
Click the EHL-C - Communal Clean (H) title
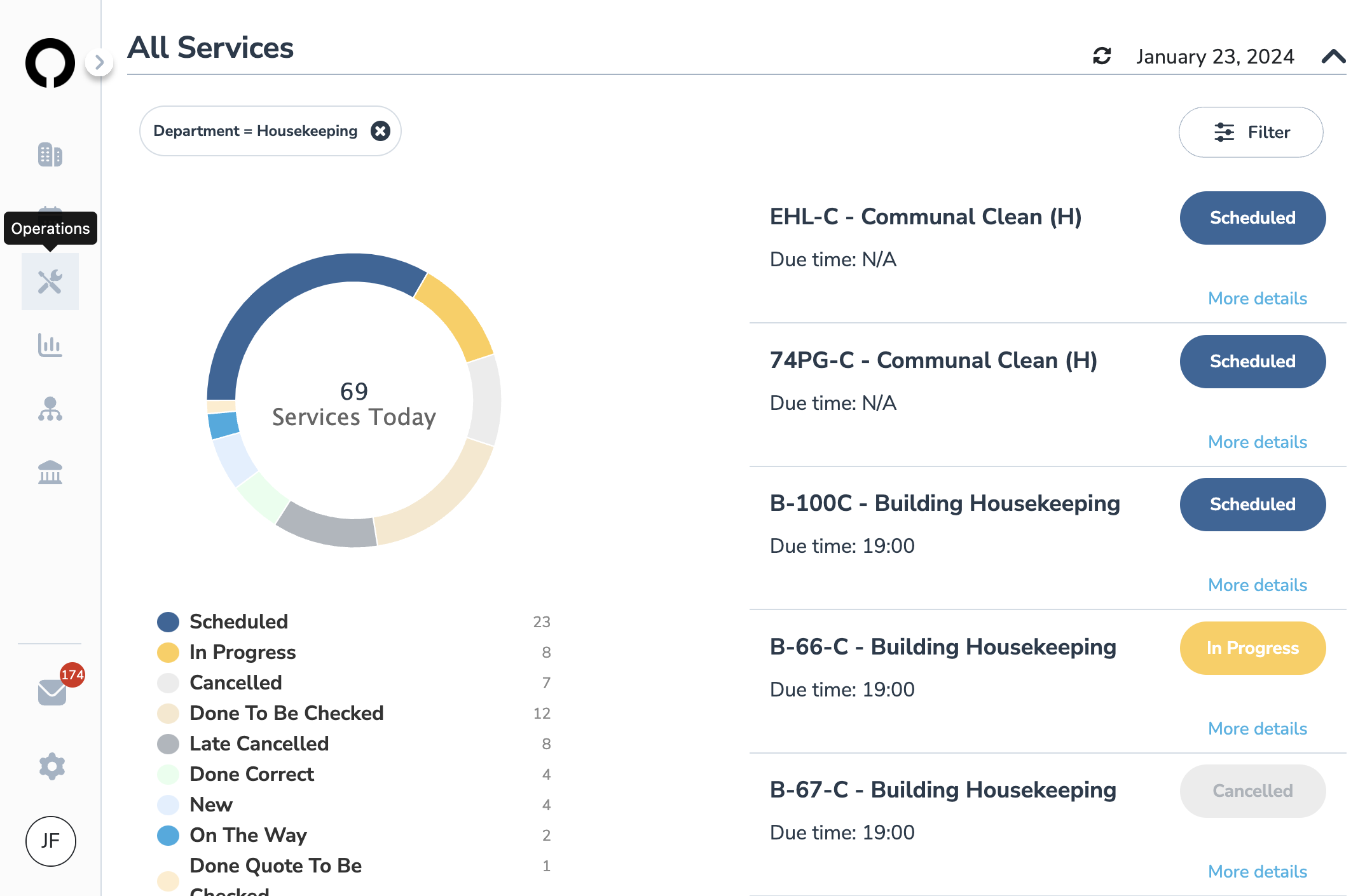[x=926, y=217]
